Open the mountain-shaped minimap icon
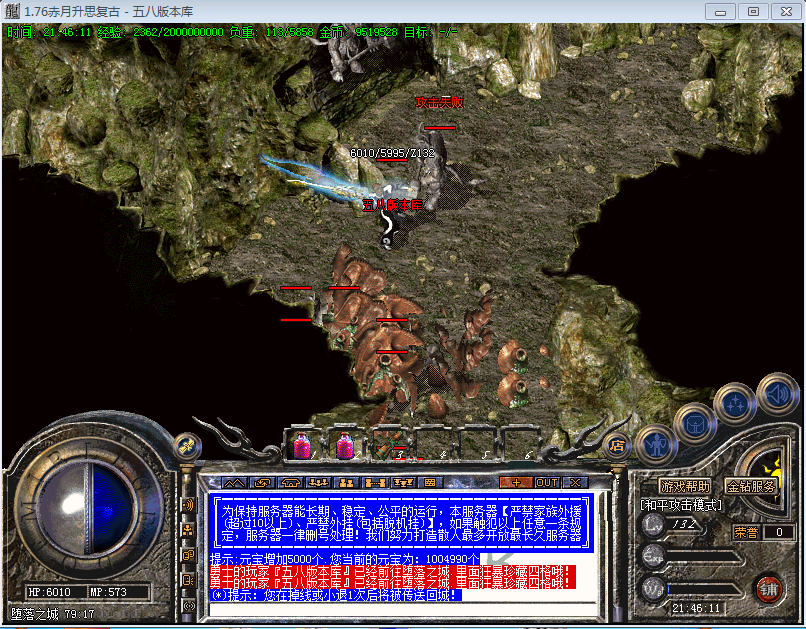Screen dimensions: 806x629 [234, 483]
